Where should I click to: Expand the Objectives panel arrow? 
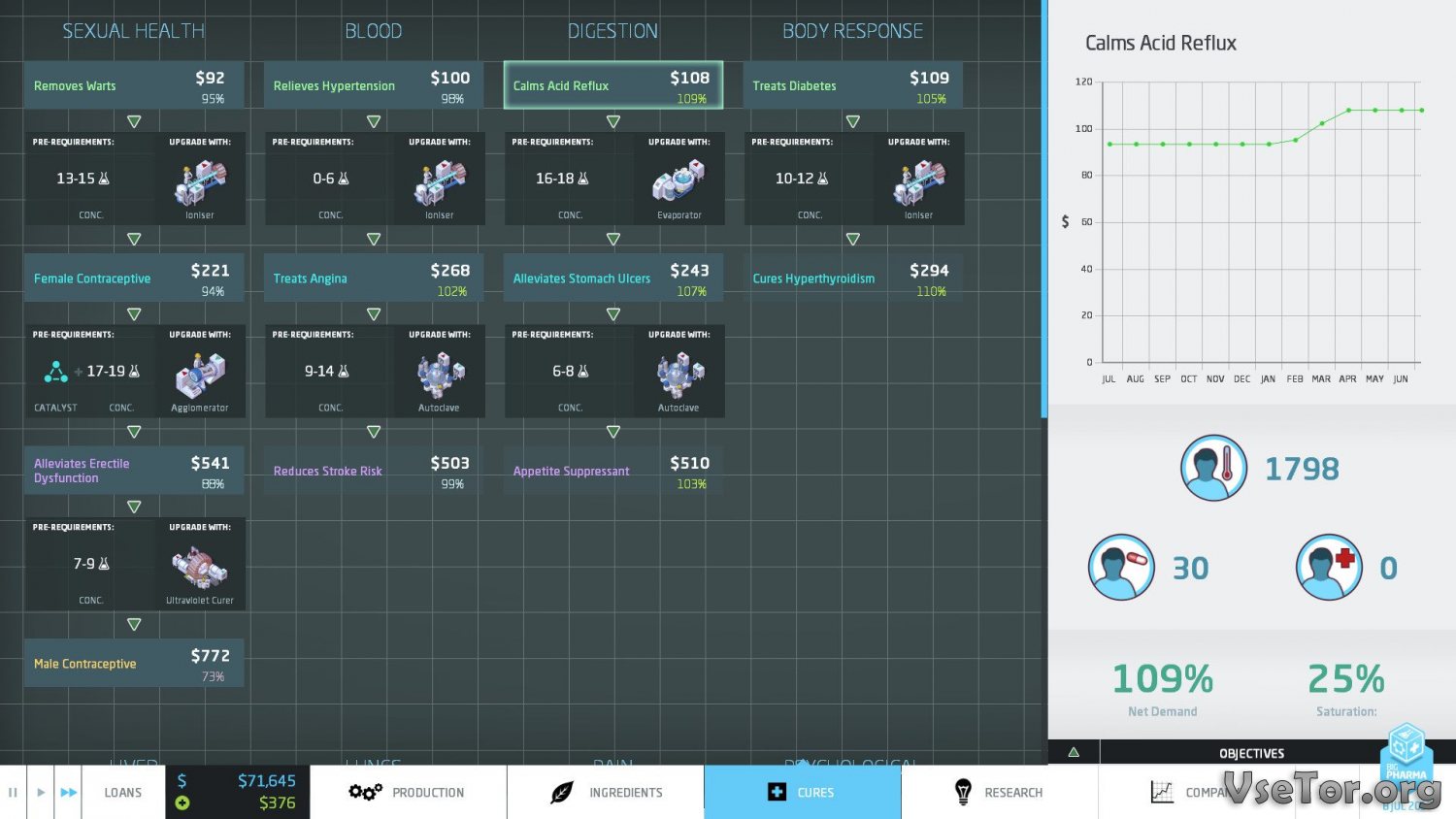(1074, 752)
